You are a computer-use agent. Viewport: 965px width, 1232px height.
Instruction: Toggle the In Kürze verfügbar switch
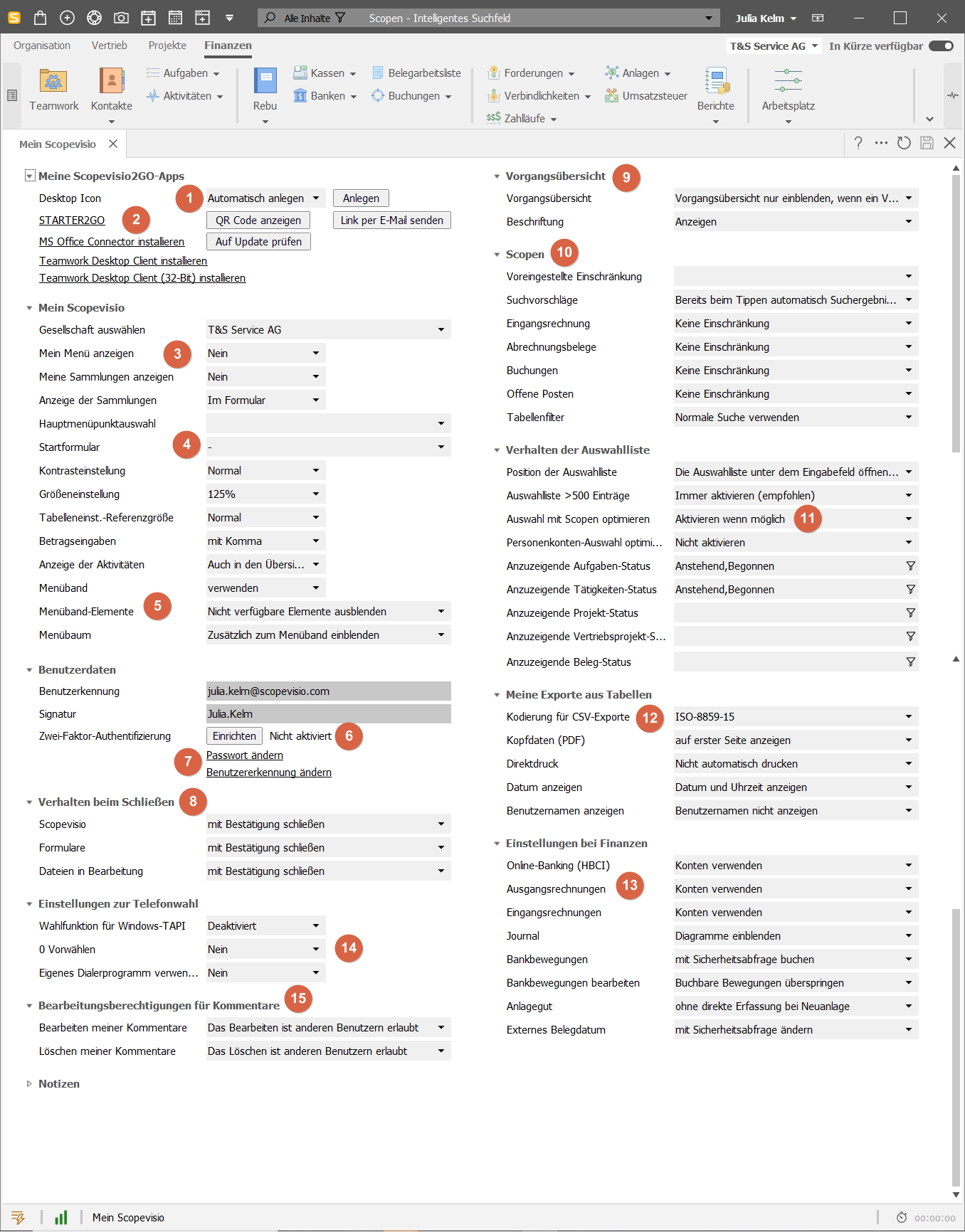tap(941, 46)
